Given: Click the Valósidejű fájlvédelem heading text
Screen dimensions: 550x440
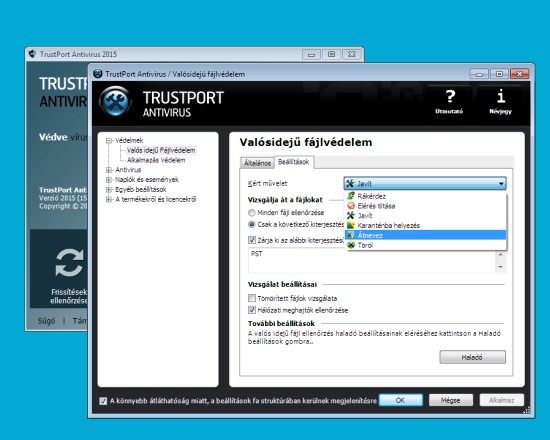Looking at the screenshot, I should 306,142.
